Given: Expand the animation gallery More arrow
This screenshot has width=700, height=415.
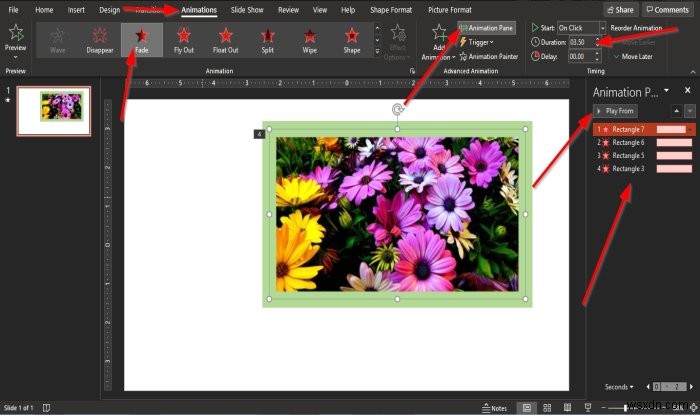Looking at the screenshot, I should click(377, 52).
